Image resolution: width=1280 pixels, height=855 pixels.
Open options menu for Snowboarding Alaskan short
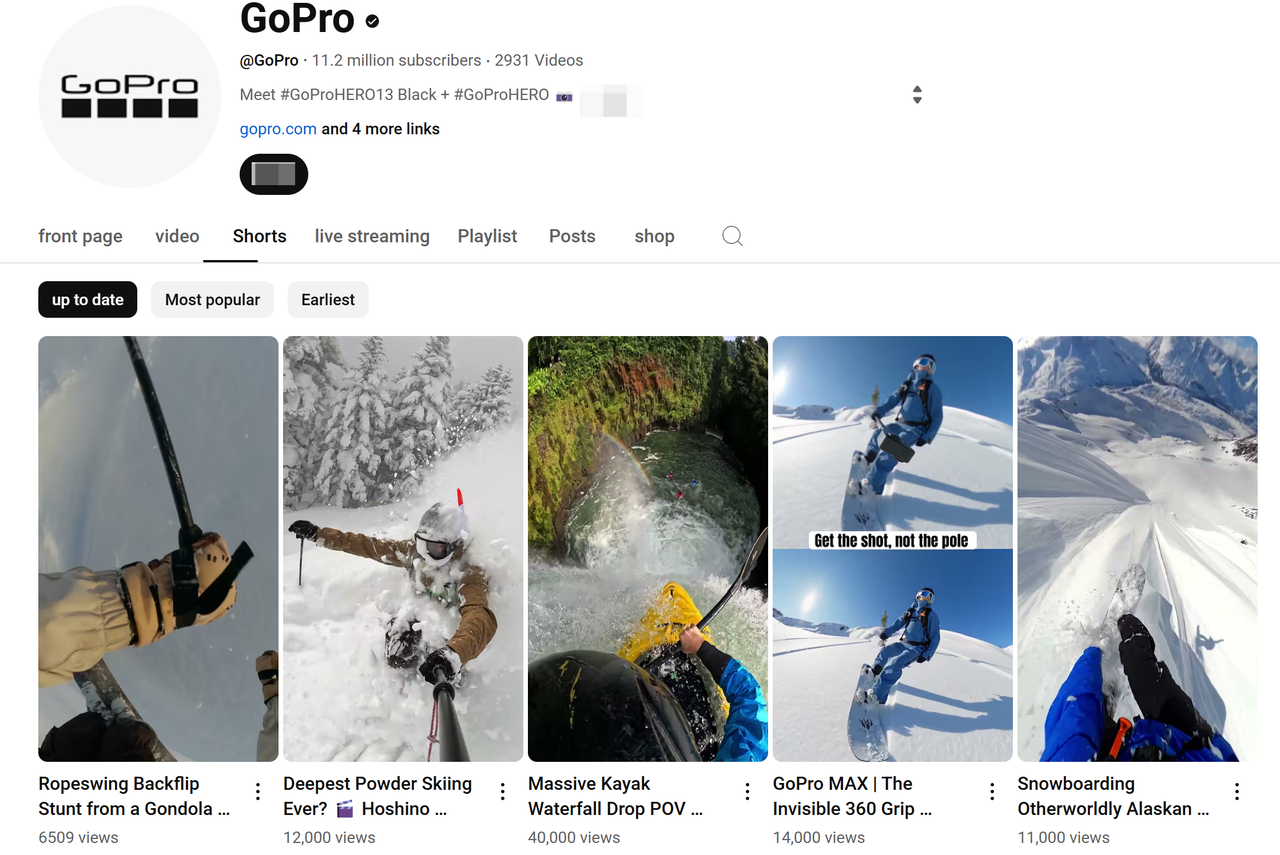[x=1236, y=790]
